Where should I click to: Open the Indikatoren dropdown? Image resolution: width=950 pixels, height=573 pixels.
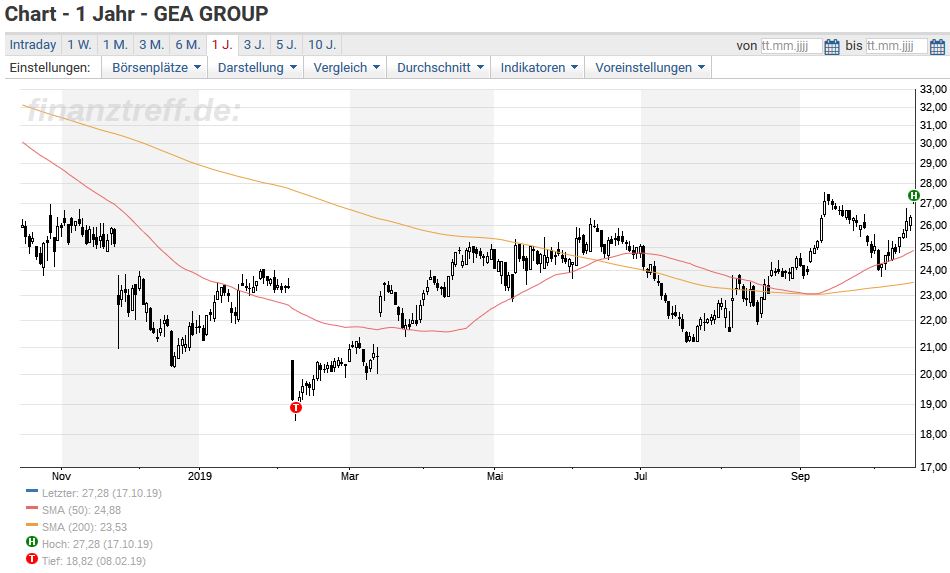pyautogui.click(x=539, y=67)
